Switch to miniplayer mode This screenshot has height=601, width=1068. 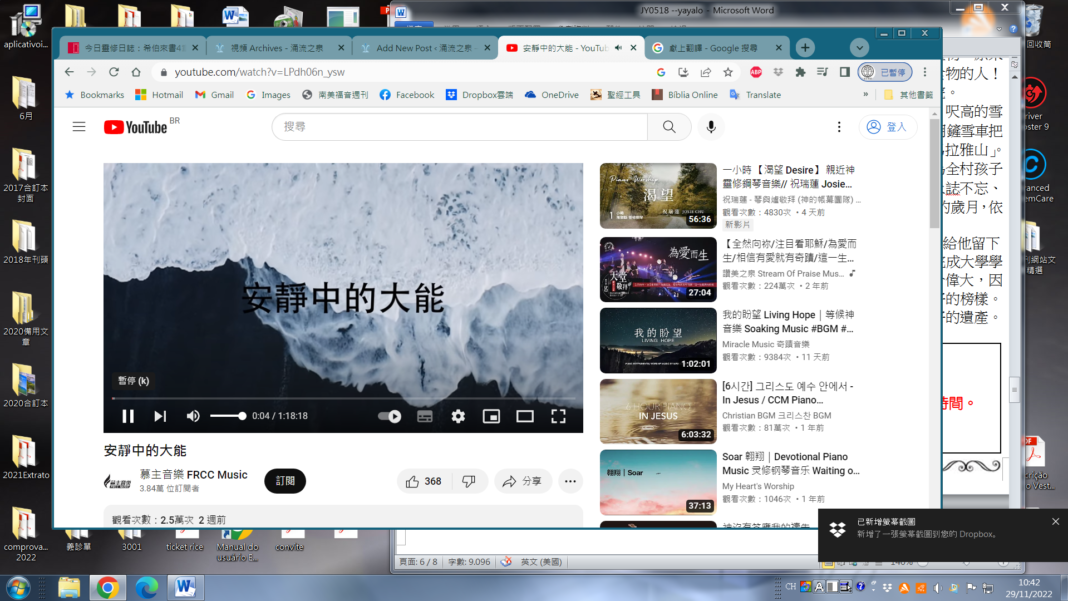point(491,416)
